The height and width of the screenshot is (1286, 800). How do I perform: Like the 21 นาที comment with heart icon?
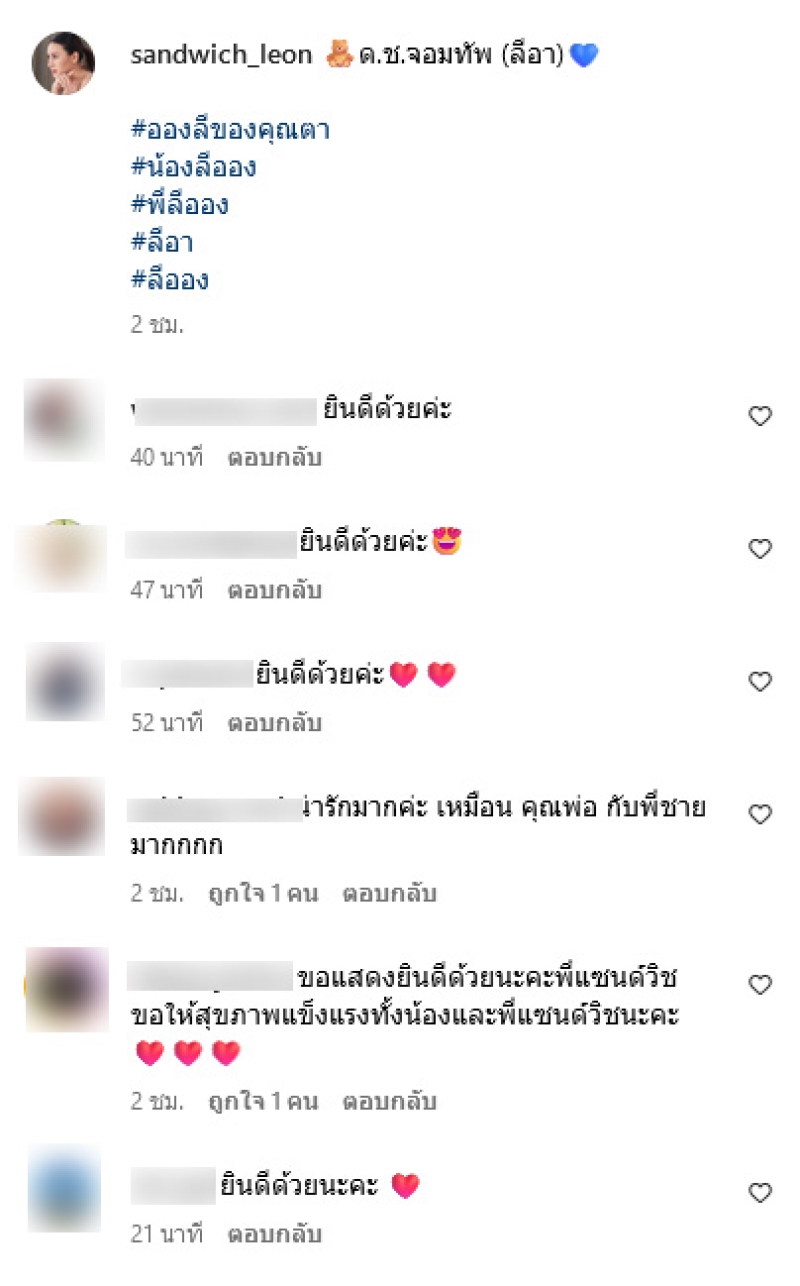click(x=761, y=1192)
